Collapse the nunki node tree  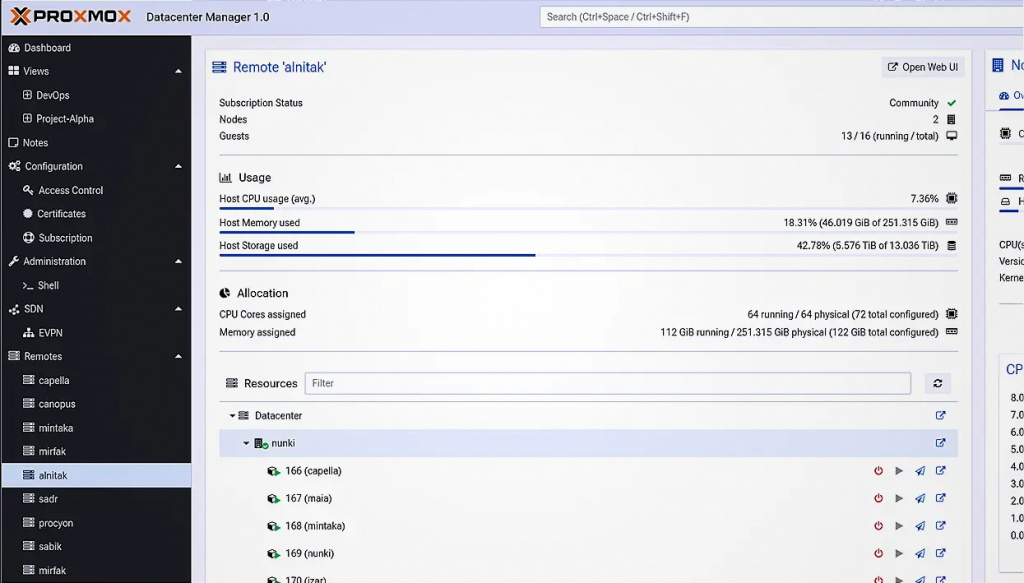246,442
